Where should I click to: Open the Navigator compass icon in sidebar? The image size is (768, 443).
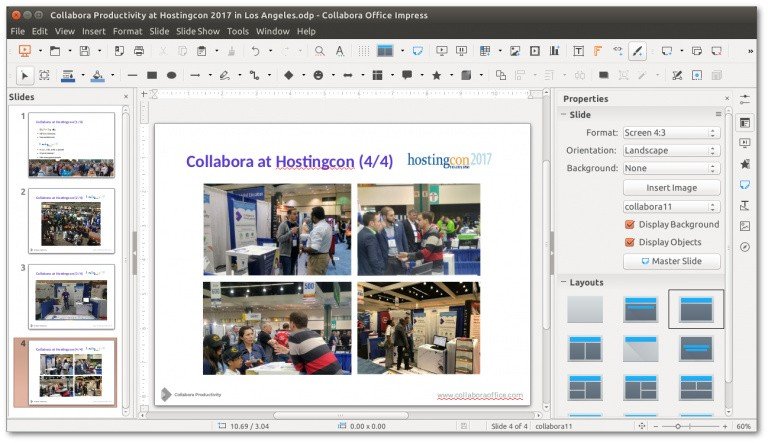click(x=745, y=247)
